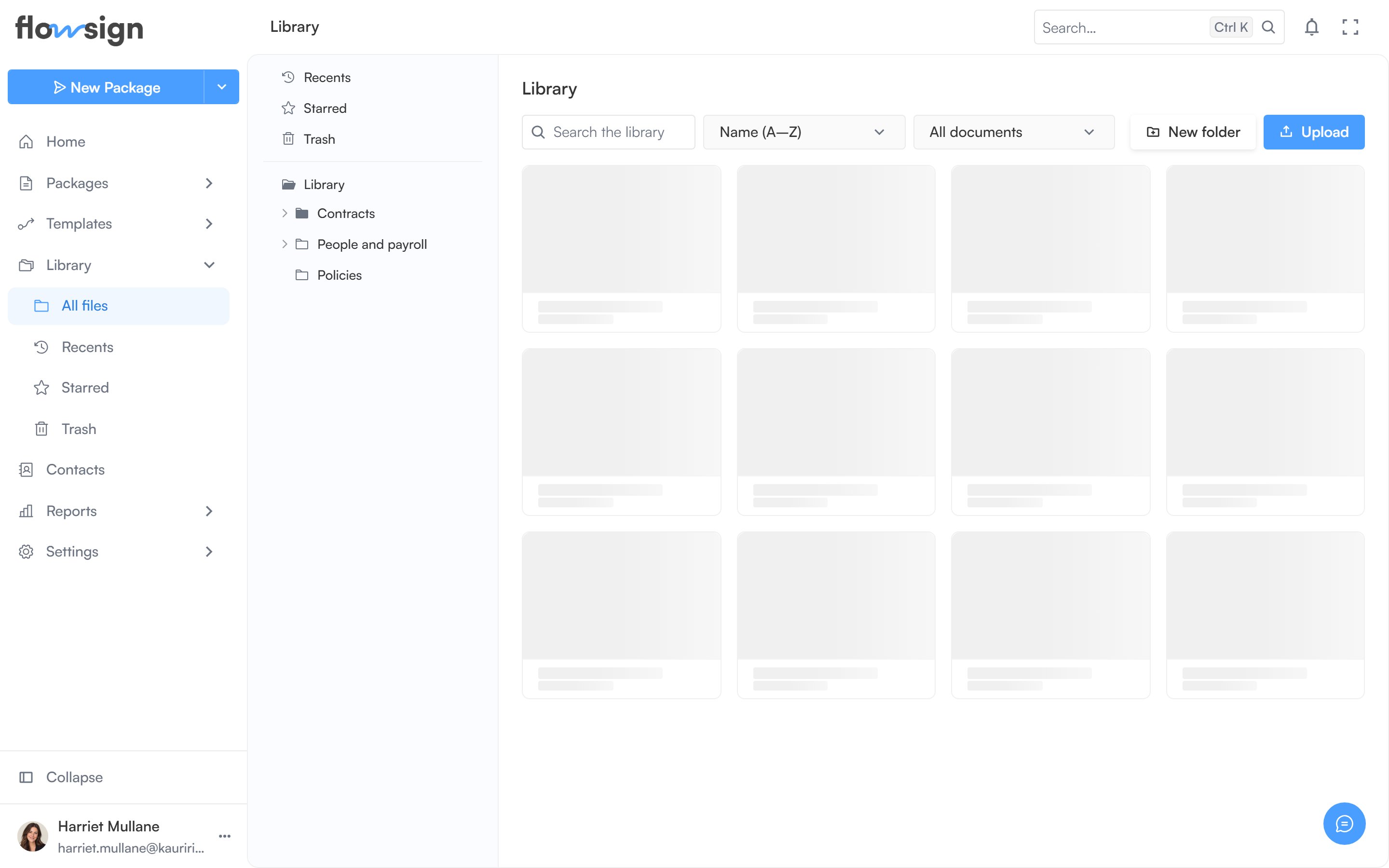The height and width of the screenshot is (868, 1389).
Task: Click the Templates signature icon
Action: 26,224
